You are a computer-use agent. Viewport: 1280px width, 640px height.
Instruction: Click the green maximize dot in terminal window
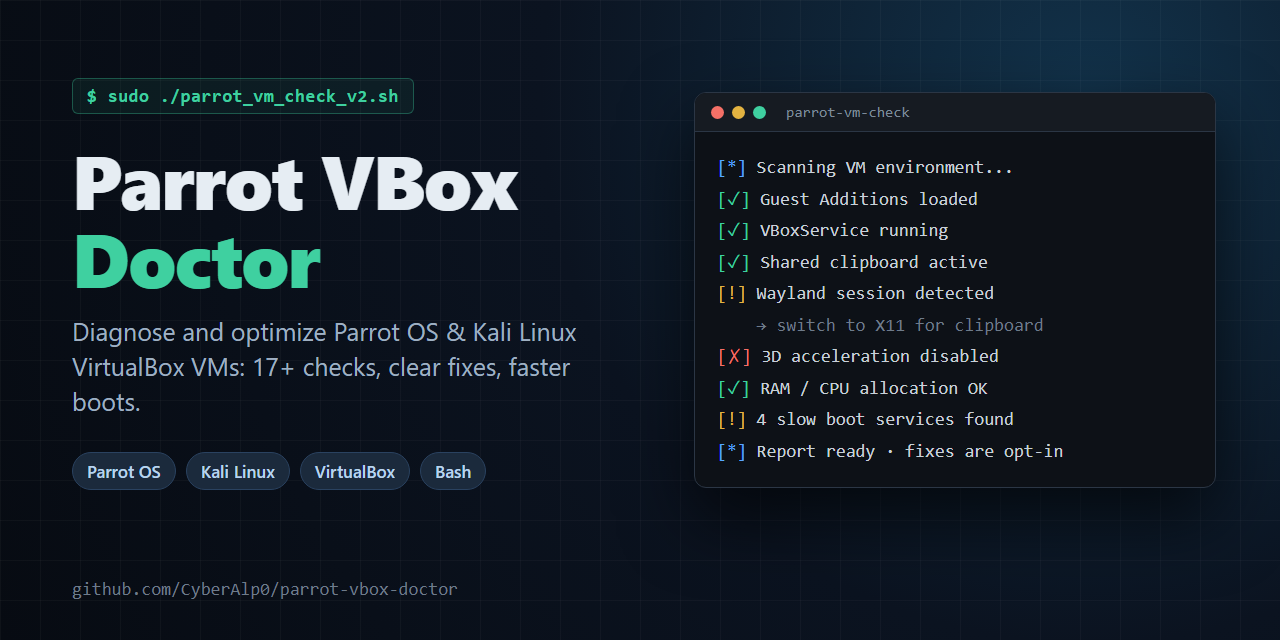pos(759,112)
